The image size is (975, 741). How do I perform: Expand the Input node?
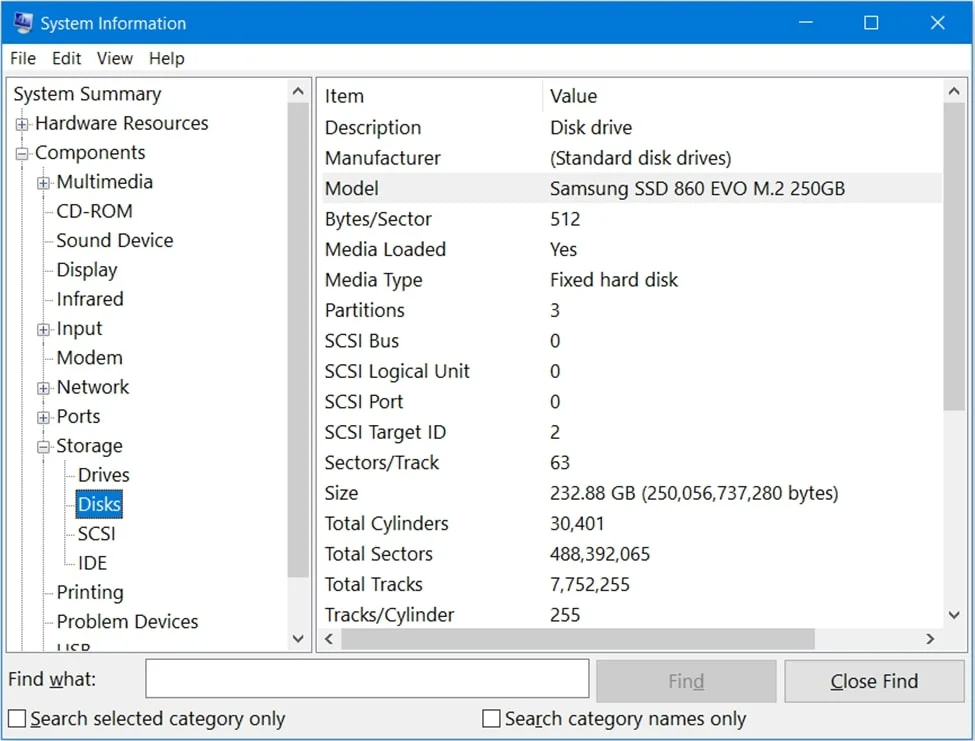44,329
